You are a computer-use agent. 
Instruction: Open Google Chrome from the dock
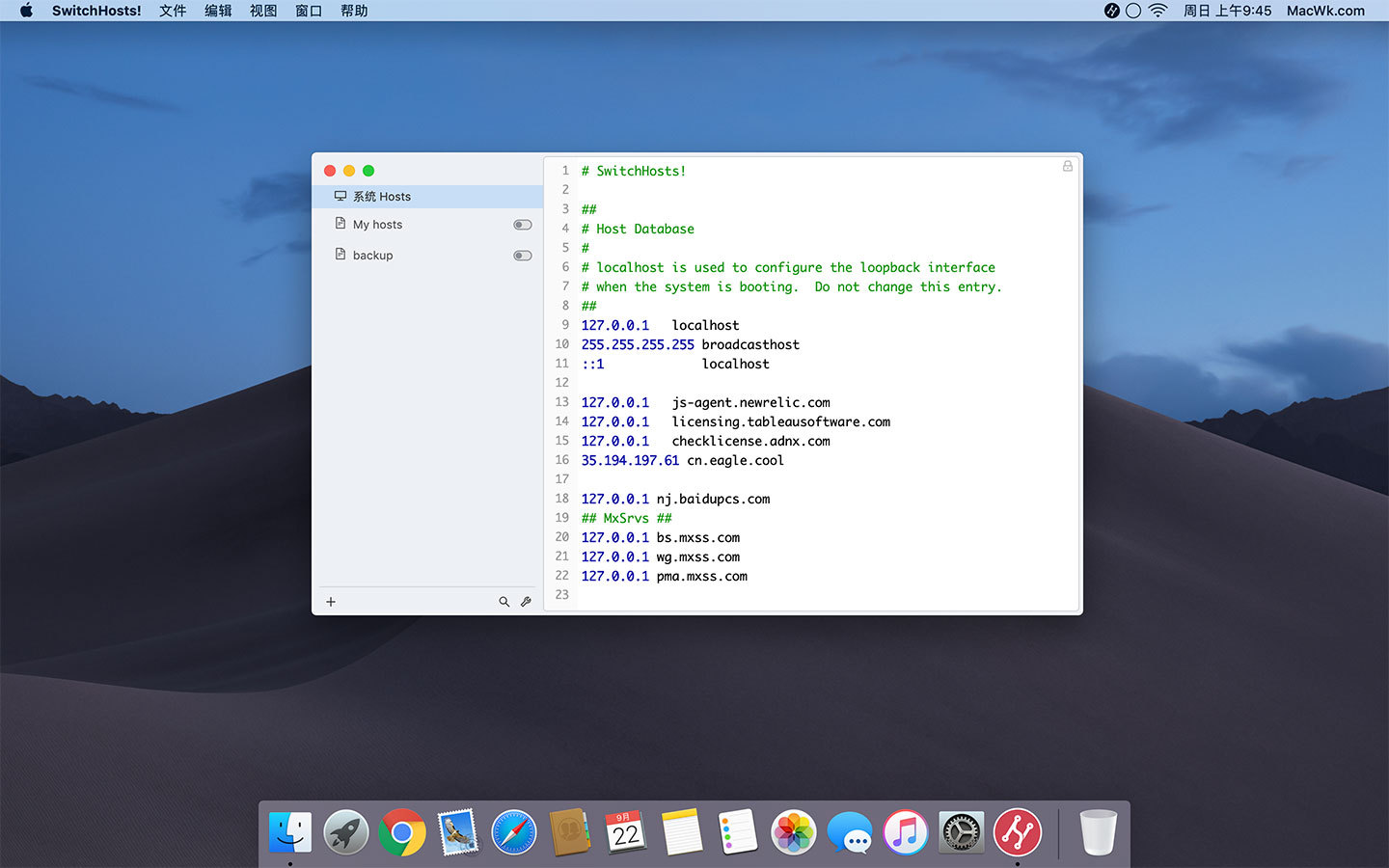click(402, 832)
